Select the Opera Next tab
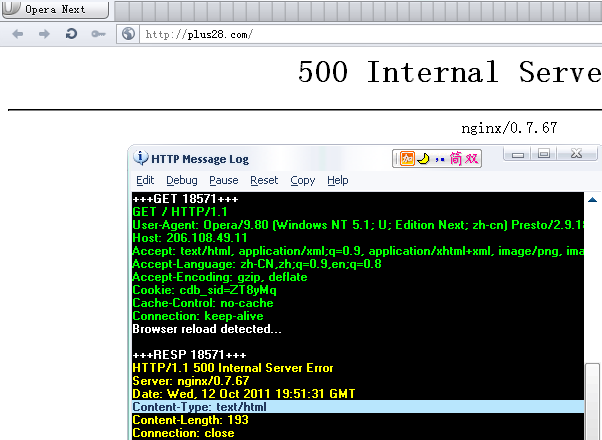 pyautogui.click(x=55, y=9)
